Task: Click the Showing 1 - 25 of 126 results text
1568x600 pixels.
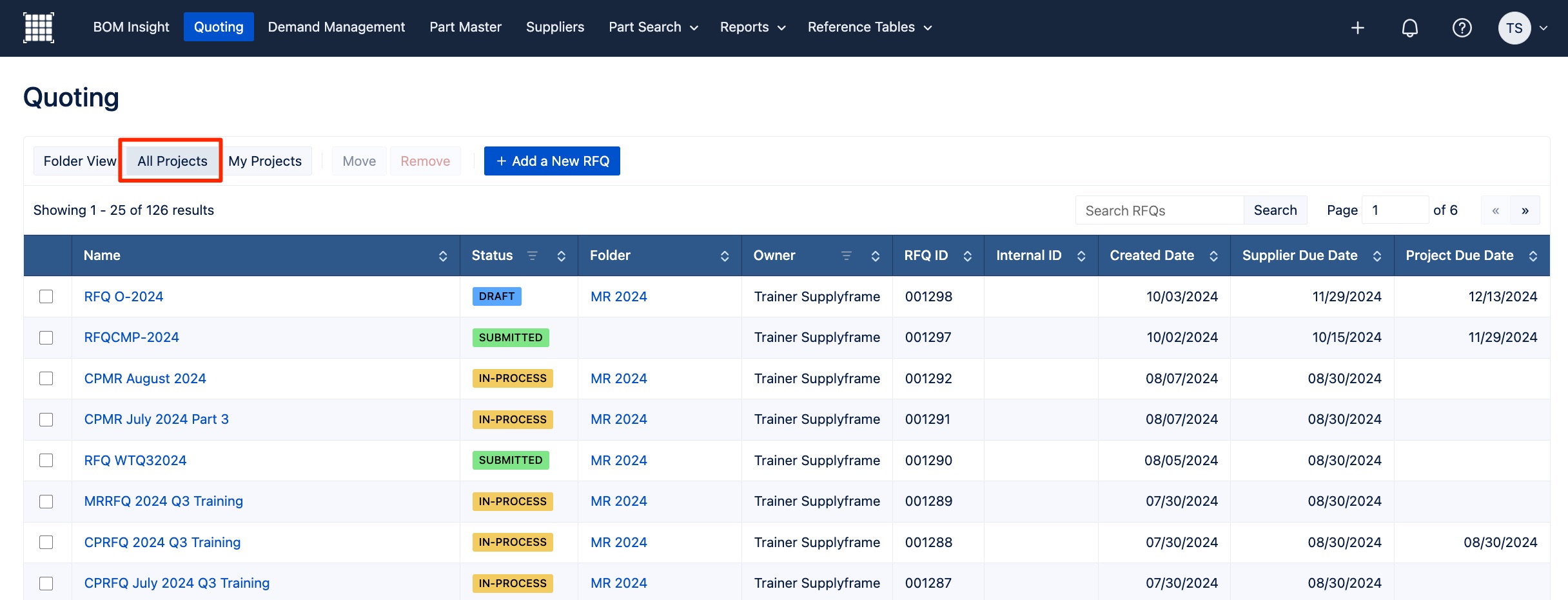Action: point(124,210)
